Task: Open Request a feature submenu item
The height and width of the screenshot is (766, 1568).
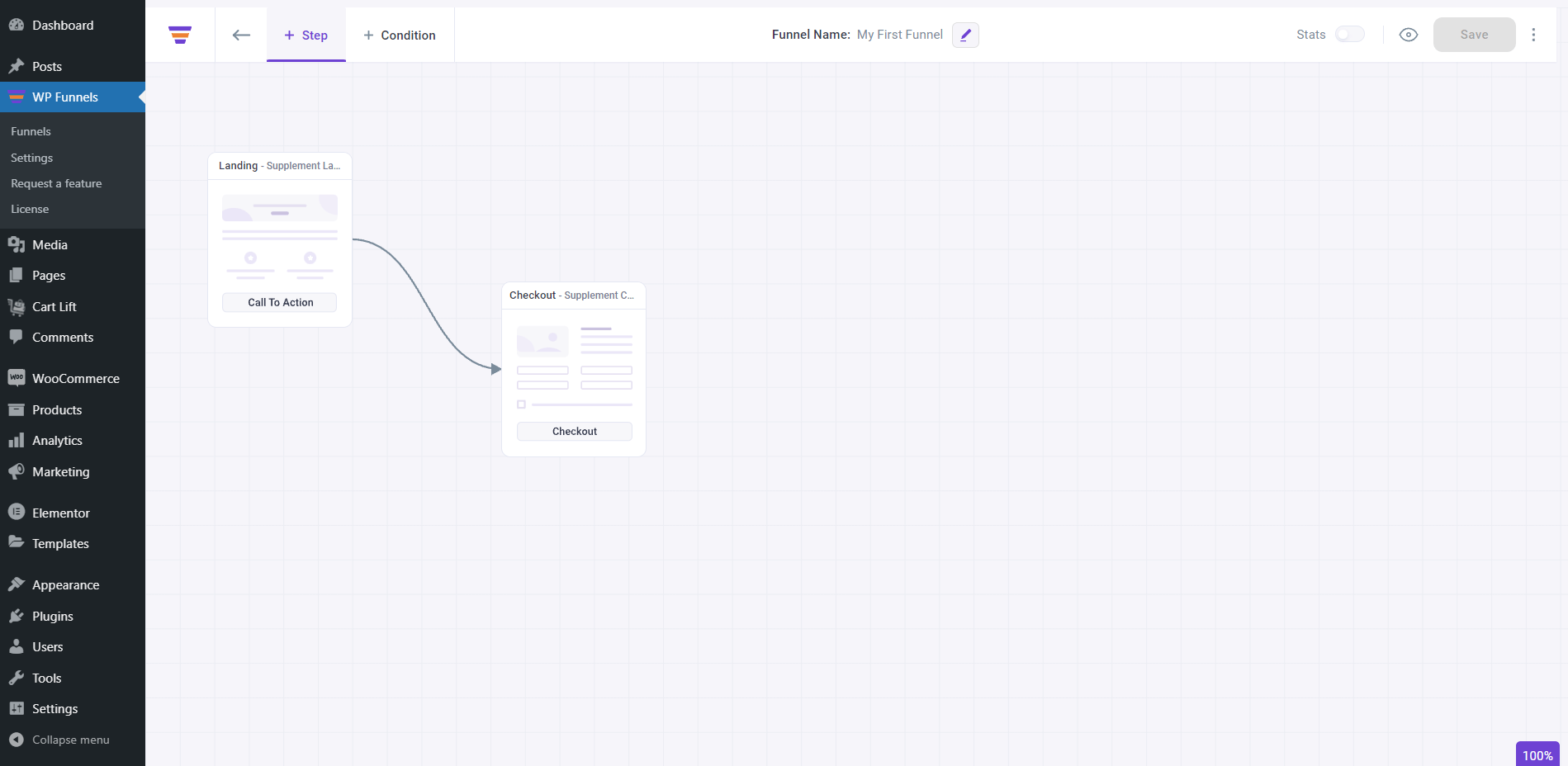Action: (x=56, y=183)
